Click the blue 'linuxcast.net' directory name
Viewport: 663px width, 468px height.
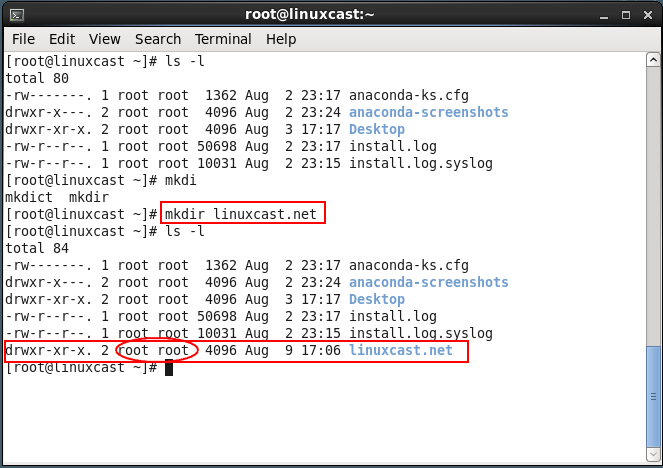point(401,350)
